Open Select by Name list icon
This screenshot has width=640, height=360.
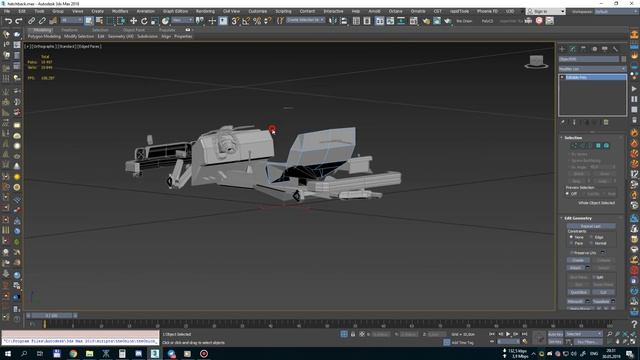pos(99,20)
